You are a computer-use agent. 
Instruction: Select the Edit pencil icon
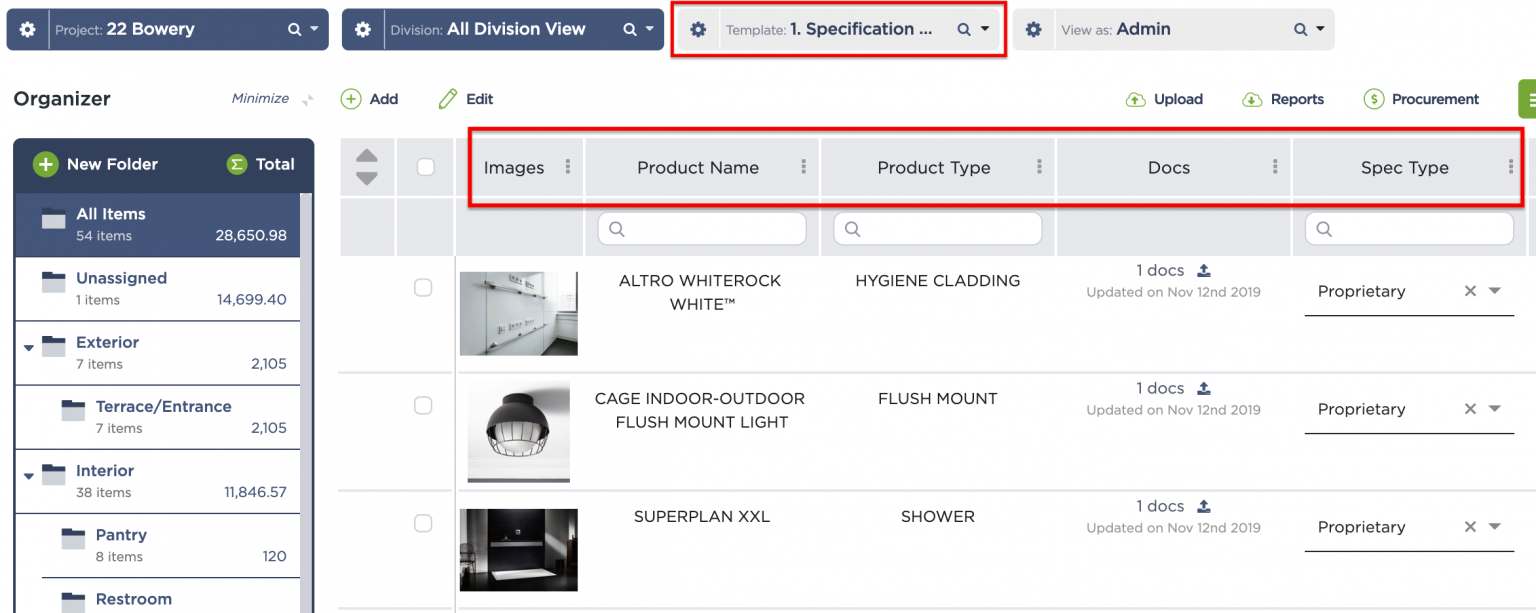(x=447, y=99)
